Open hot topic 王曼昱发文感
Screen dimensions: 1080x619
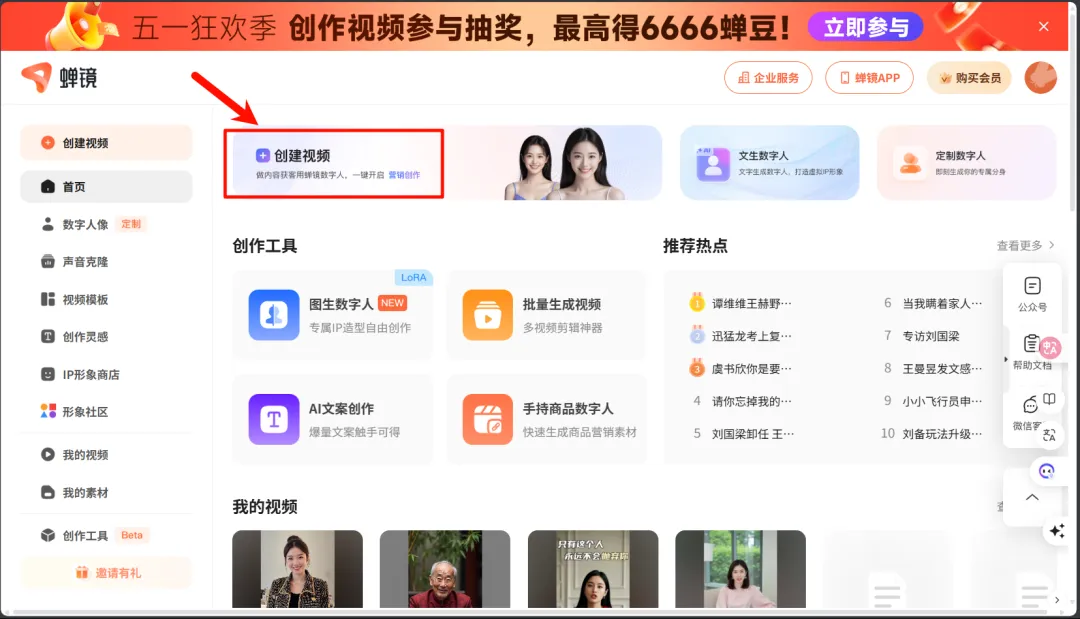click(942, 369)
